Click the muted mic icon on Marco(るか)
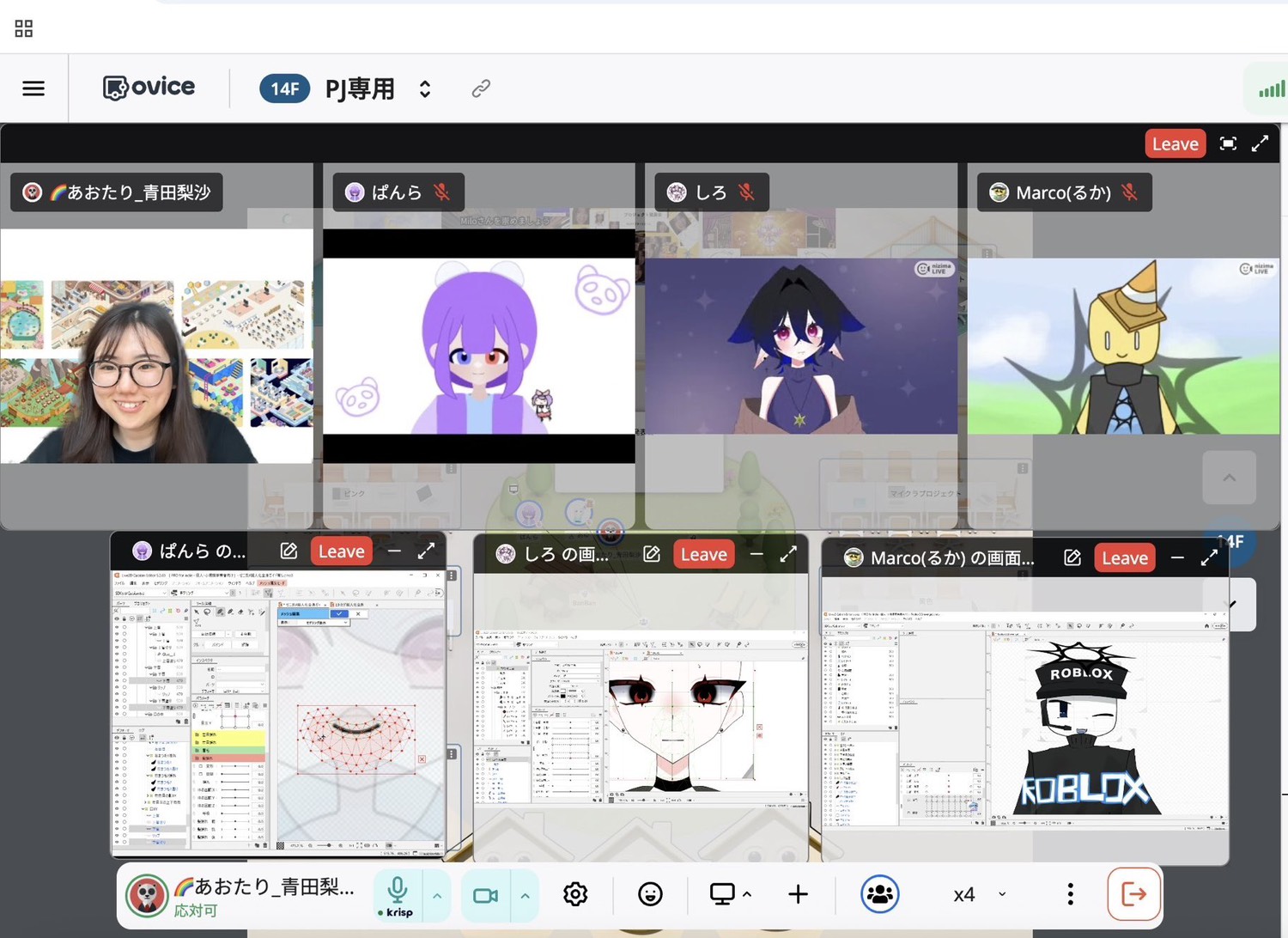Image resolution: width=1288 pixels, height=938 pixels. [1129, 192]
